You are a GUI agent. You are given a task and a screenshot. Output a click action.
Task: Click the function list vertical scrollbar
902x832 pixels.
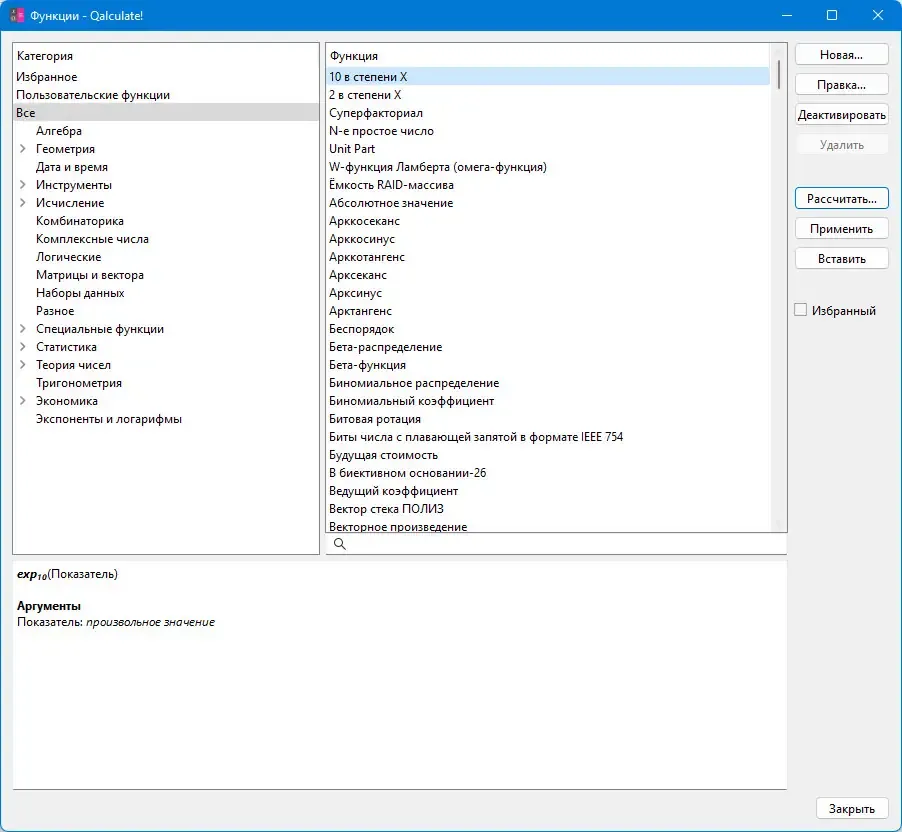pyautogui.click(x=778, y=288)
